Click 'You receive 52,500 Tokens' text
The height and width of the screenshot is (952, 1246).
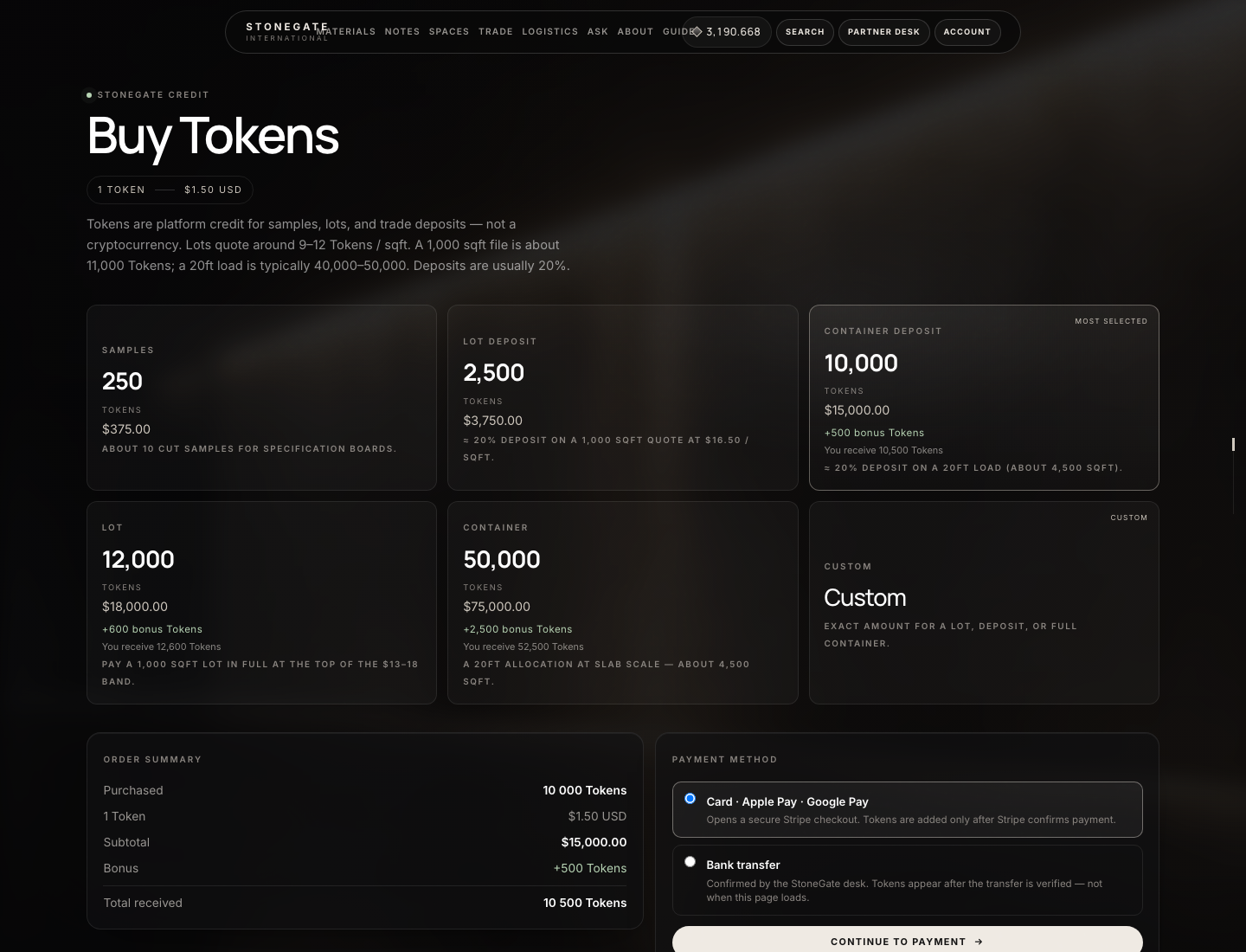(x=523, y=646)
